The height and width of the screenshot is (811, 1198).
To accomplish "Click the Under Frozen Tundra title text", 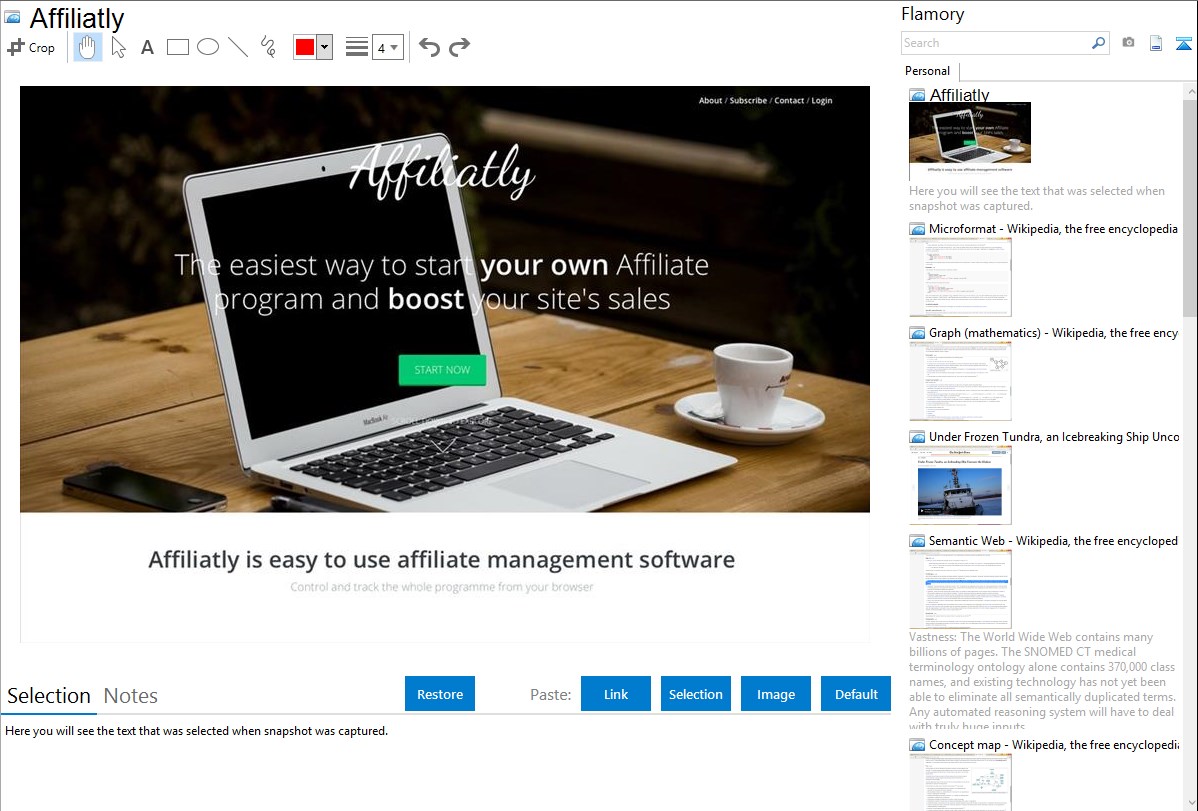I will (x=1054, y=436).
